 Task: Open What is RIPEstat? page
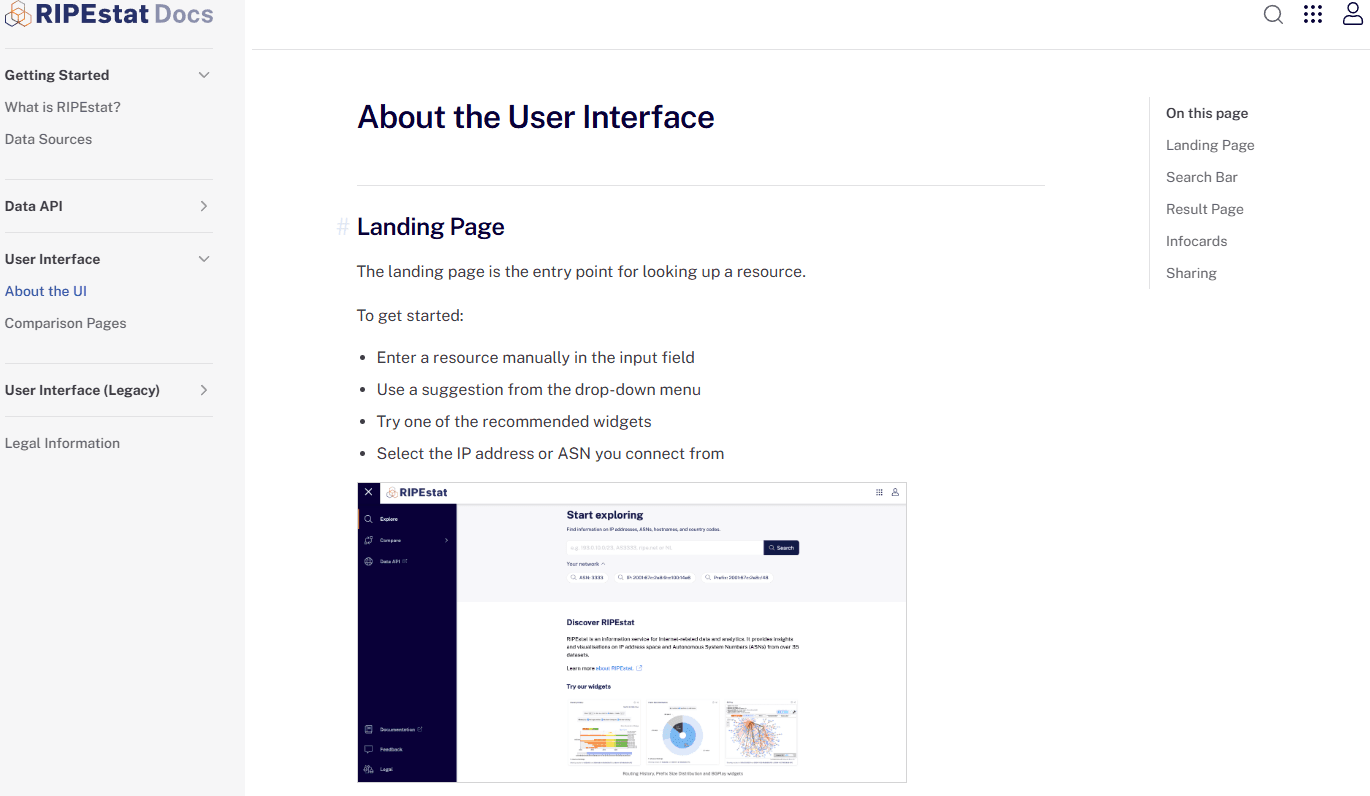coord(63,107)
